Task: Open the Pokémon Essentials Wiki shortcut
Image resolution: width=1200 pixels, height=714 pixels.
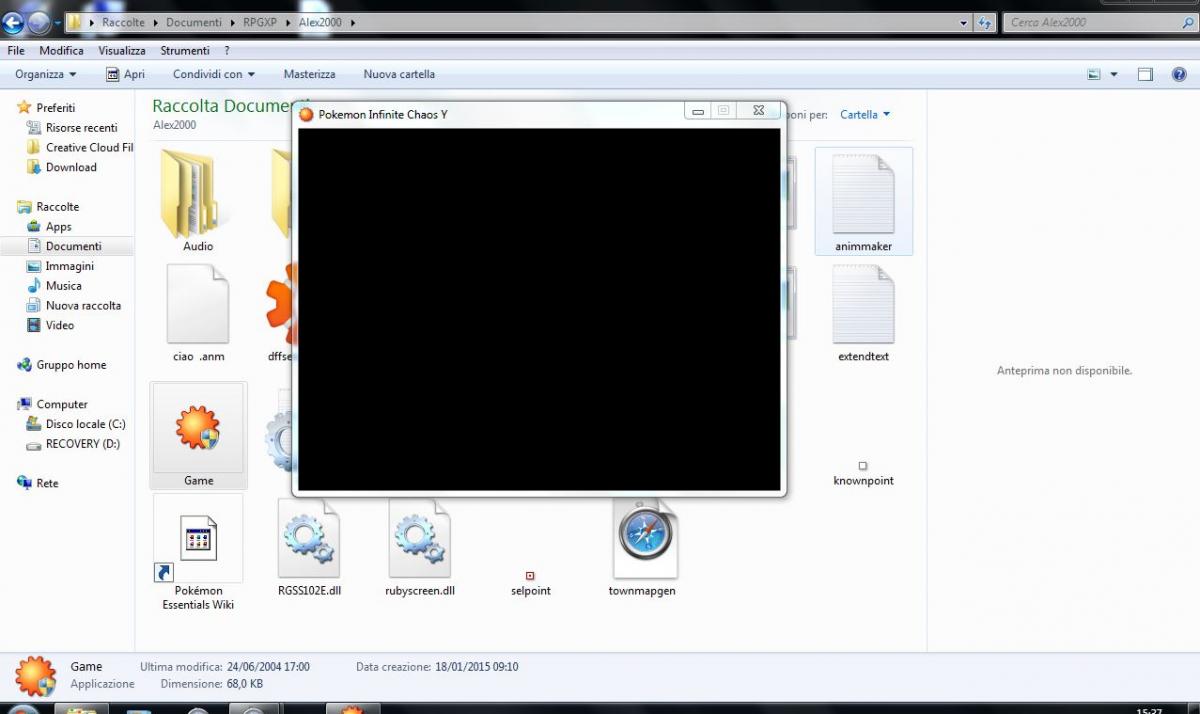Action: point(198,541)
